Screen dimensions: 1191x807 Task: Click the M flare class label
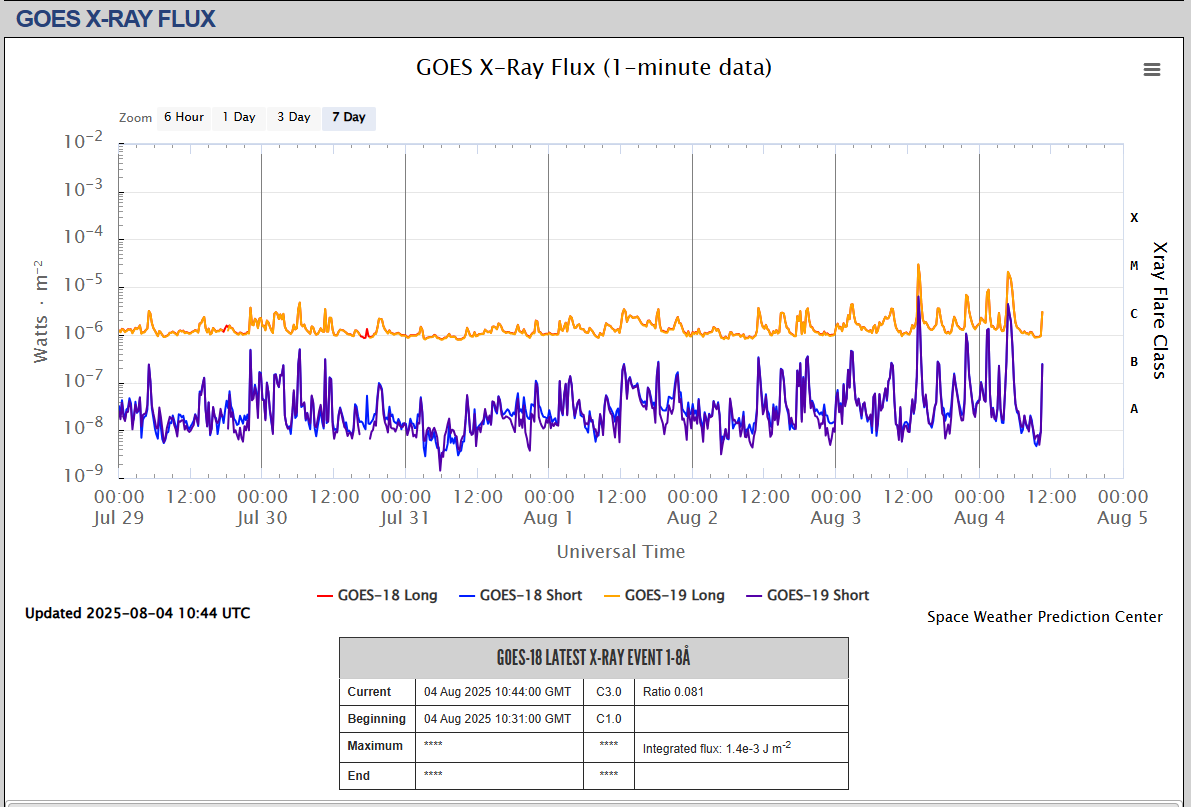[1134, 266]
